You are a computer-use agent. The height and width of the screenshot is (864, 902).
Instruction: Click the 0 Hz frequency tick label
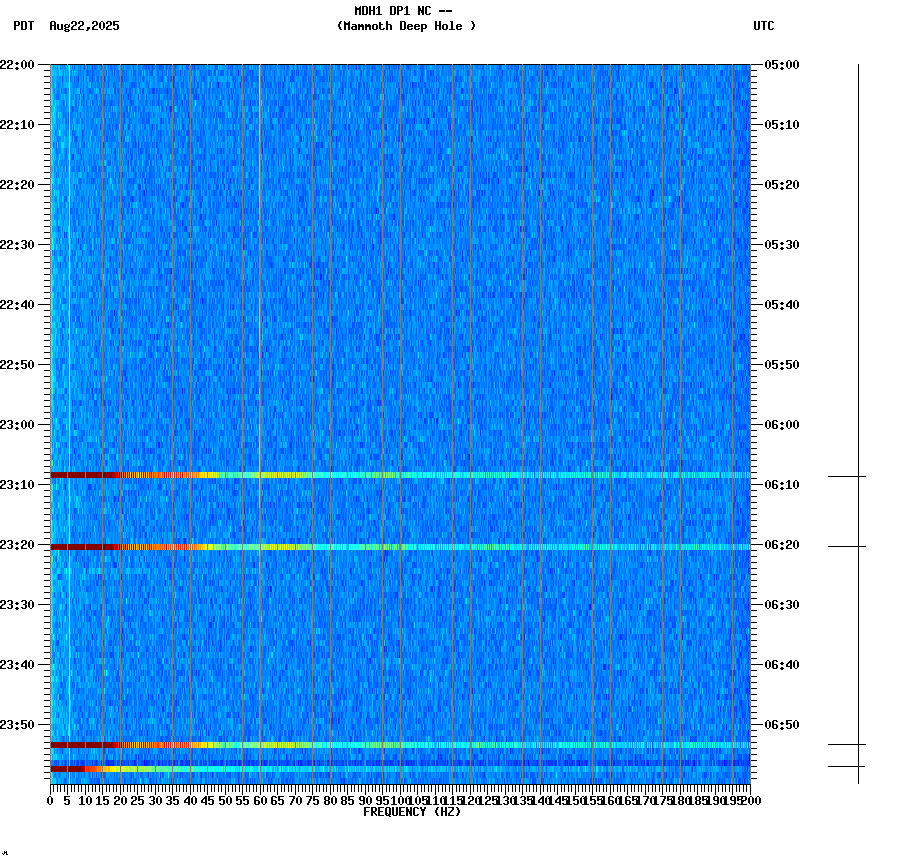[47, 800]
